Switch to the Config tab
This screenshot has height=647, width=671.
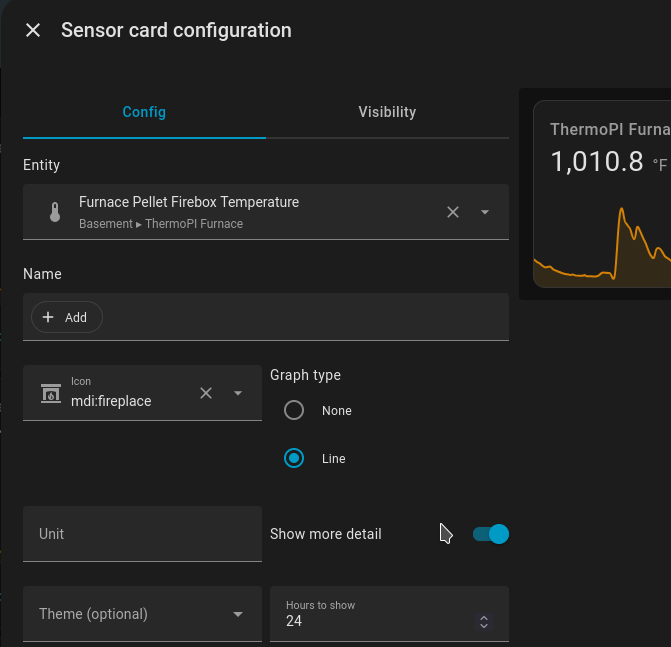point(144,112)
